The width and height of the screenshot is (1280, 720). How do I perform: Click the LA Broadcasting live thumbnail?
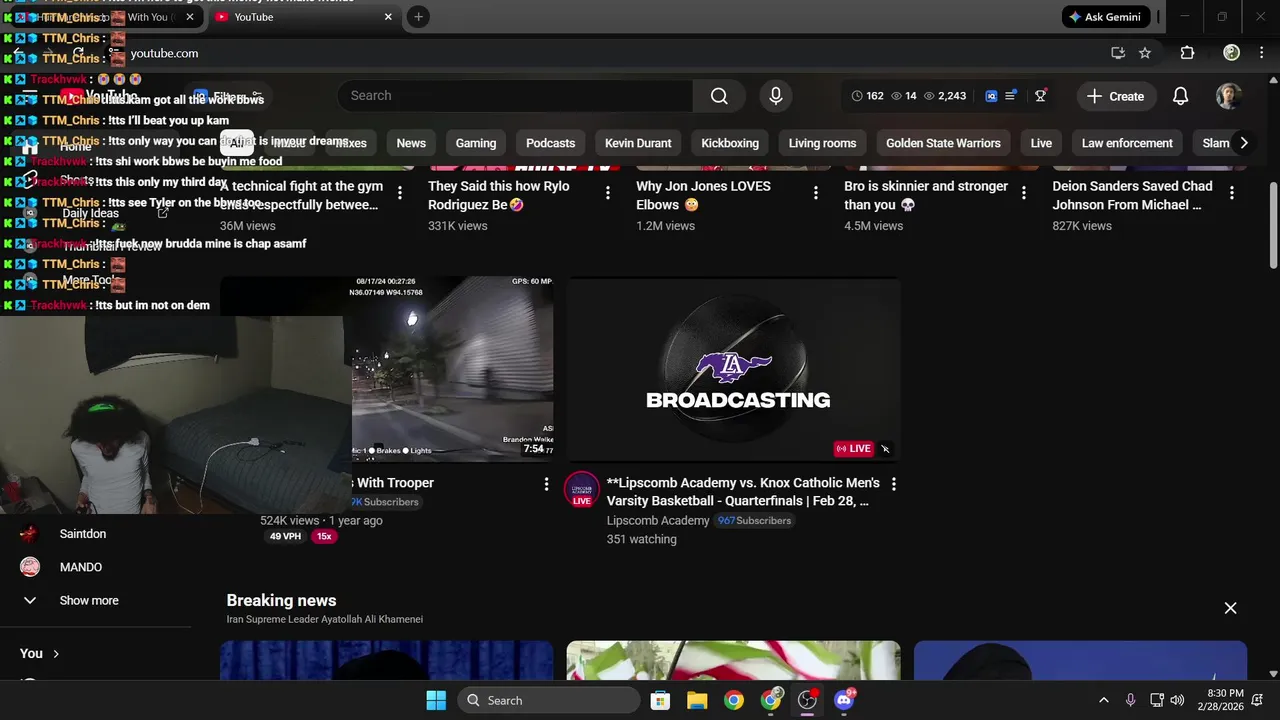pos(733,370)
